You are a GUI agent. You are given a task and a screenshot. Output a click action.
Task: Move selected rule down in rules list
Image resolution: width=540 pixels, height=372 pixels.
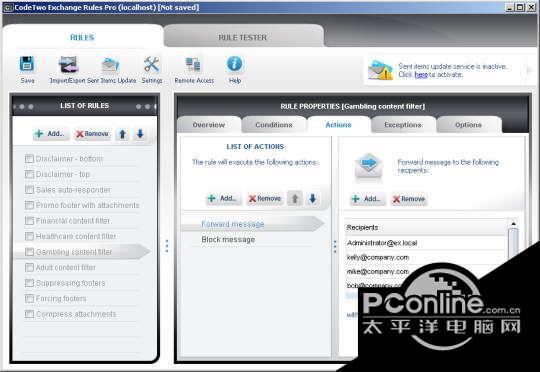click(x=140, y=134)
